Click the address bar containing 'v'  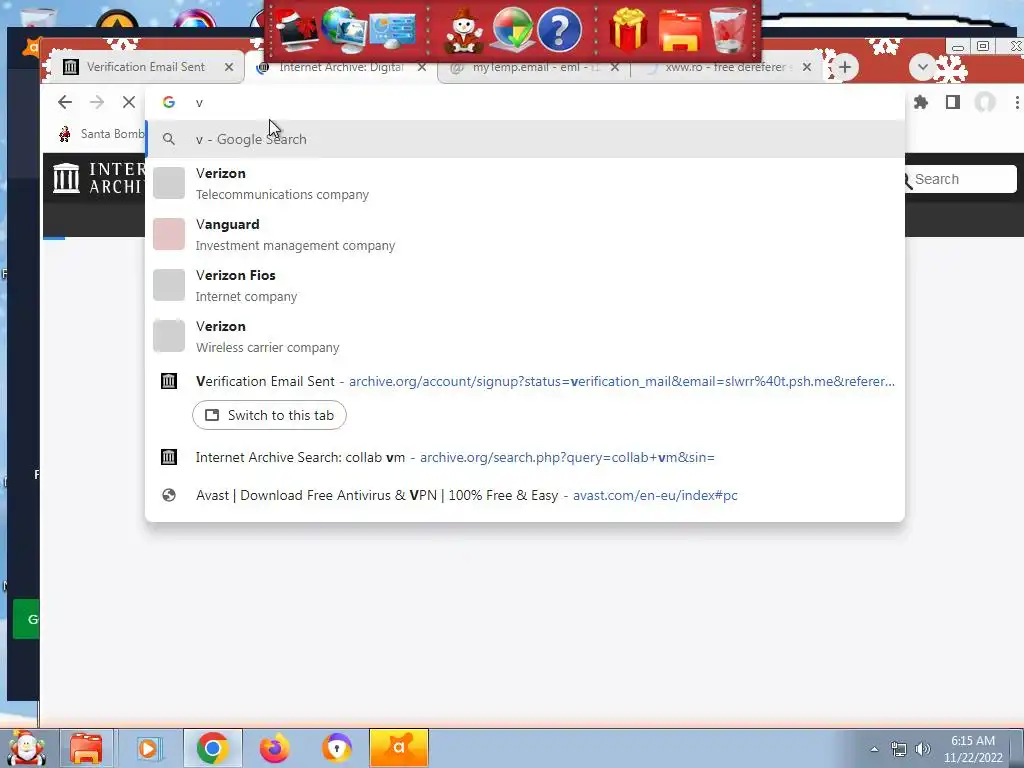pyautogui.click(x=524, y=102)
